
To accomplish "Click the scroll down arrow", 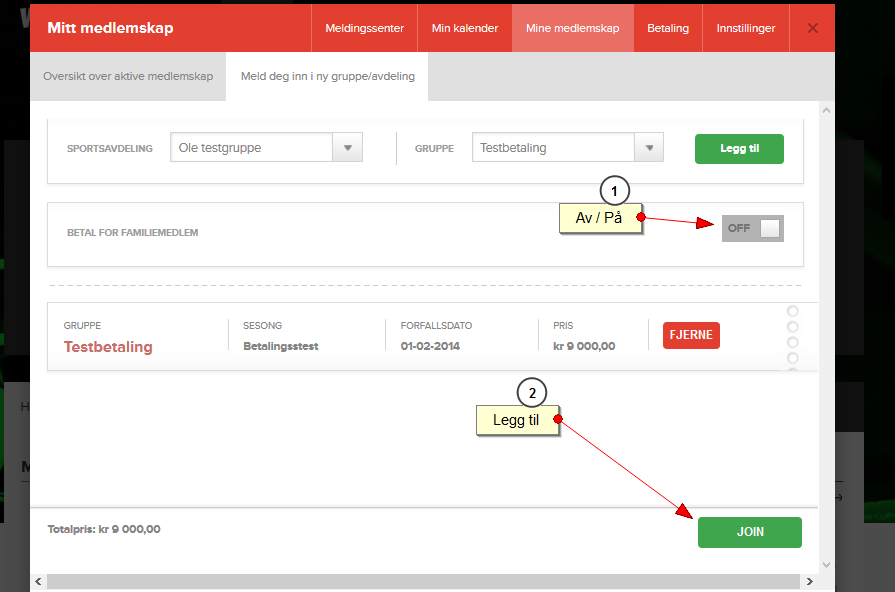I will pyautogui.click(x=826, y=565).
